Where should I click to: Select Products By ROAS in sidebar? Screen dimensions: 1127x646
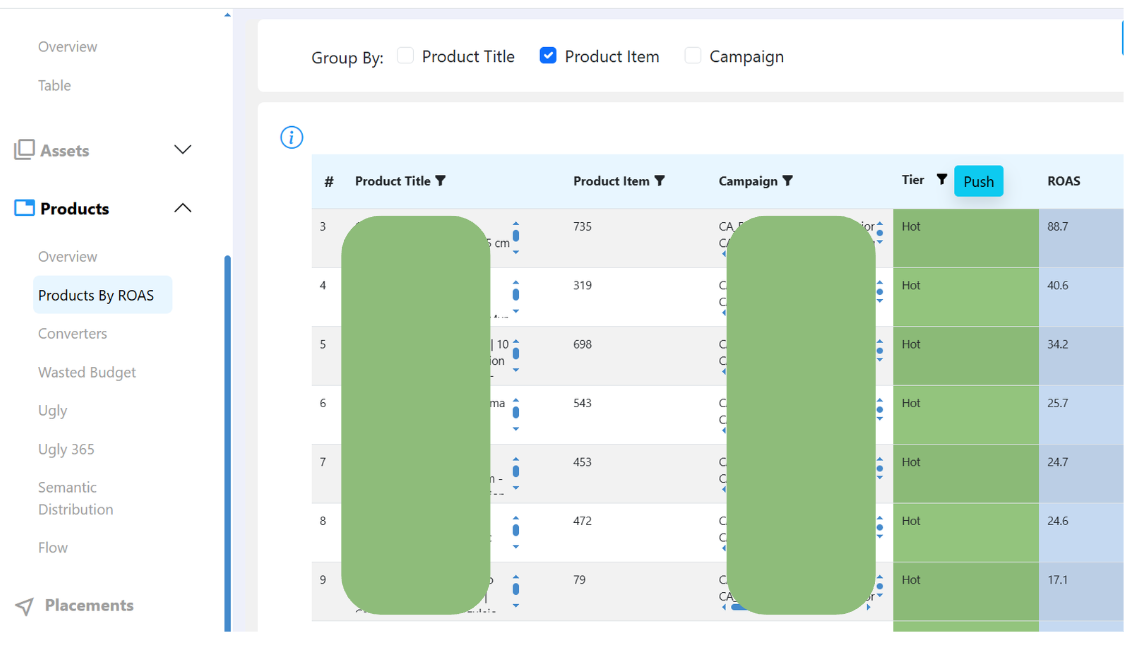96,295
